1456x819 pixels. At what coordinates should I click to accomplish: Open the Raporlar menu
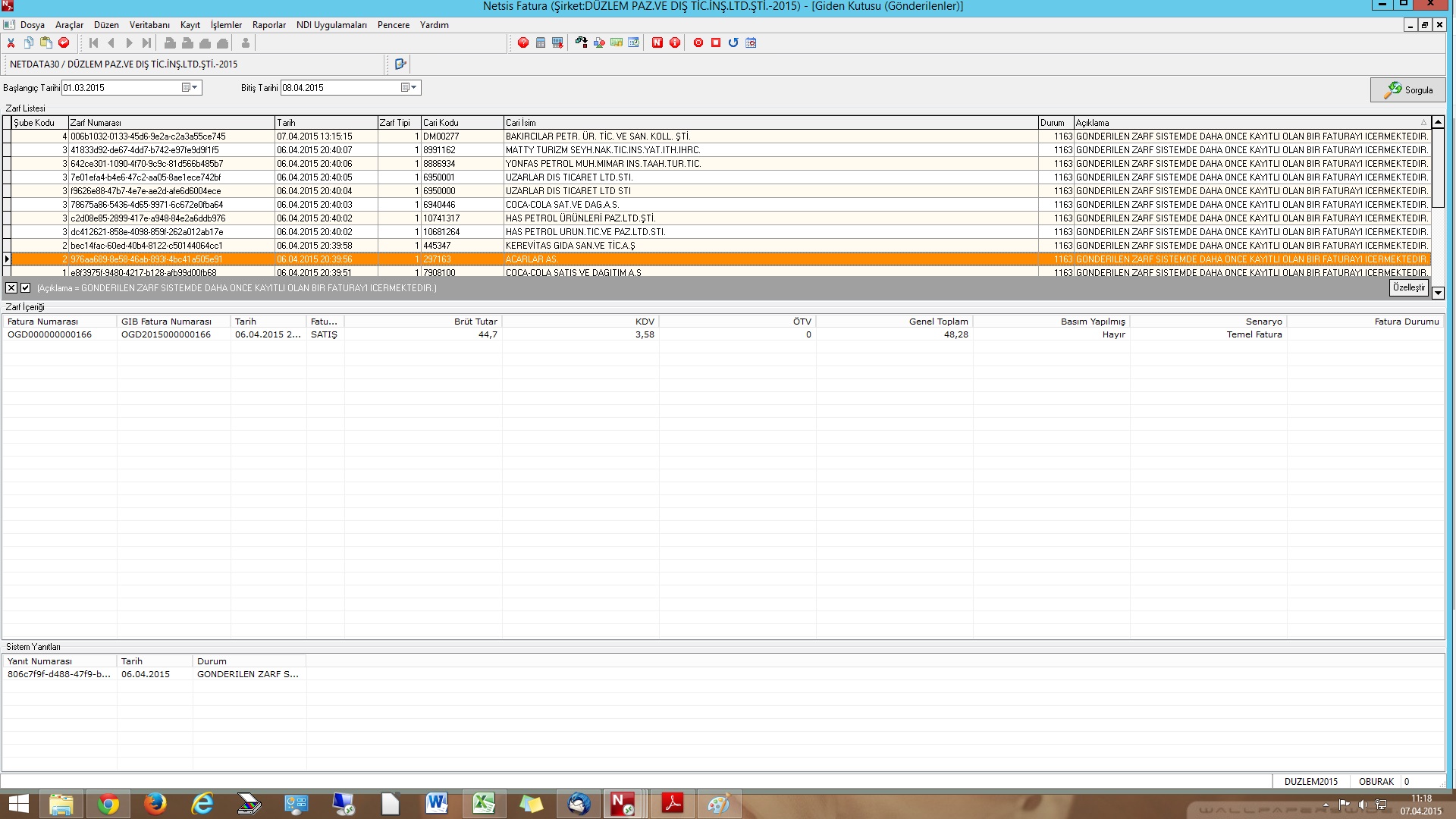pos(268,25)
